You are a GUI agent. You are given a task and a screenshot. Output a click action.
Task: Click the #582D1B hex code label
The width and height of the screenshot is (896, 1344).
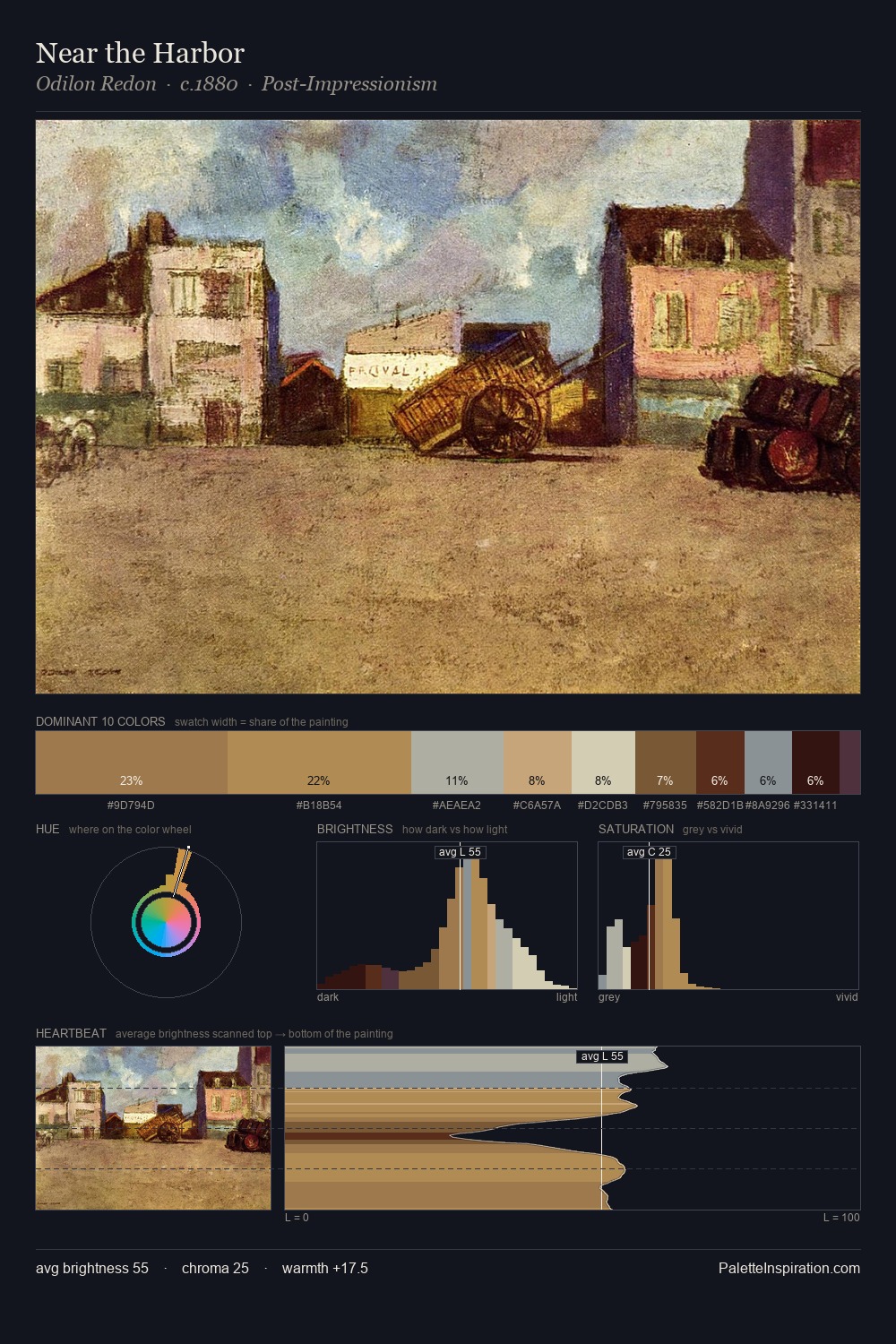point(719,806)
